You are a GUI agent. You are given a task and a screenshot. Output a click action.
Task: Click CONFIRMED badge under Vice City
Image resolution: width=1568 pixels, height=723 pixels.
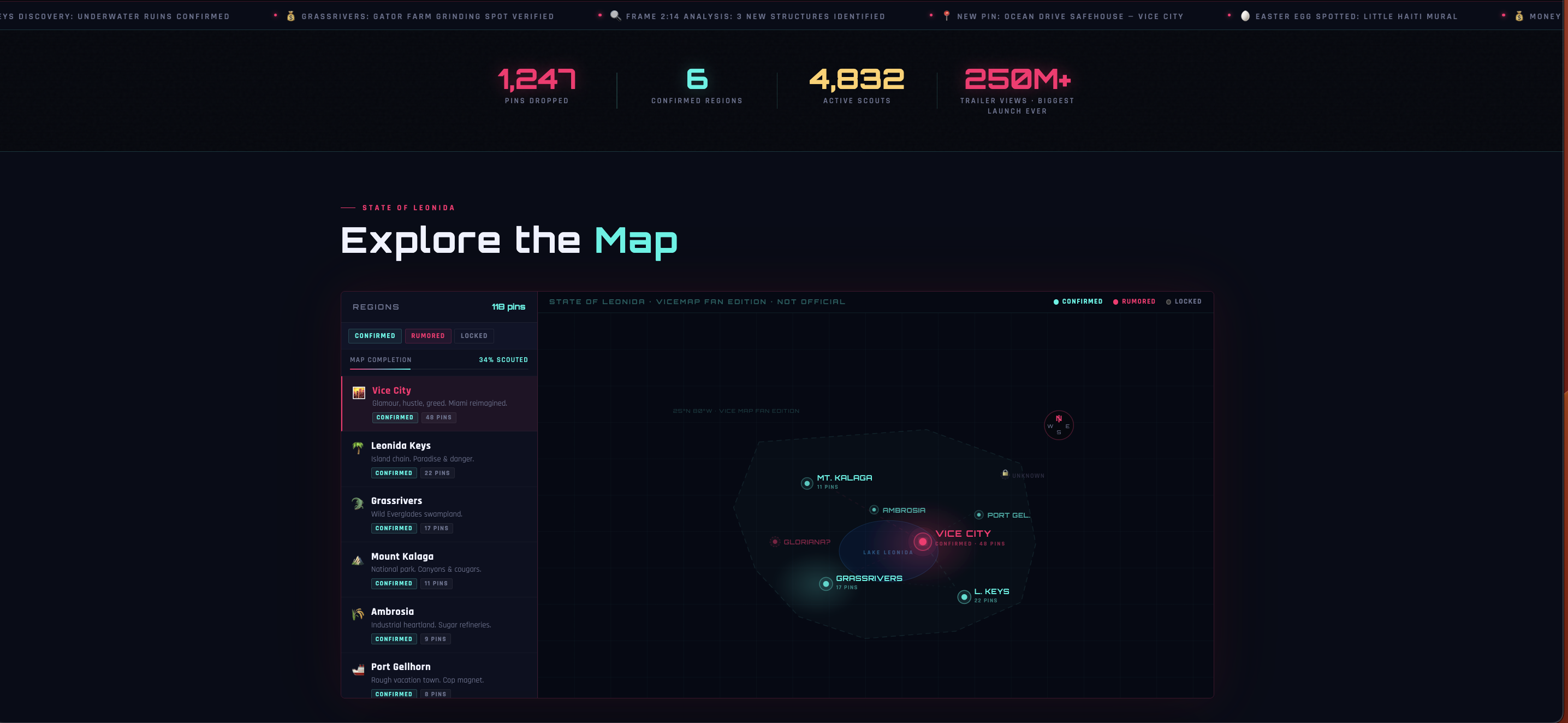pyautogui.click(x=395, y=418)
